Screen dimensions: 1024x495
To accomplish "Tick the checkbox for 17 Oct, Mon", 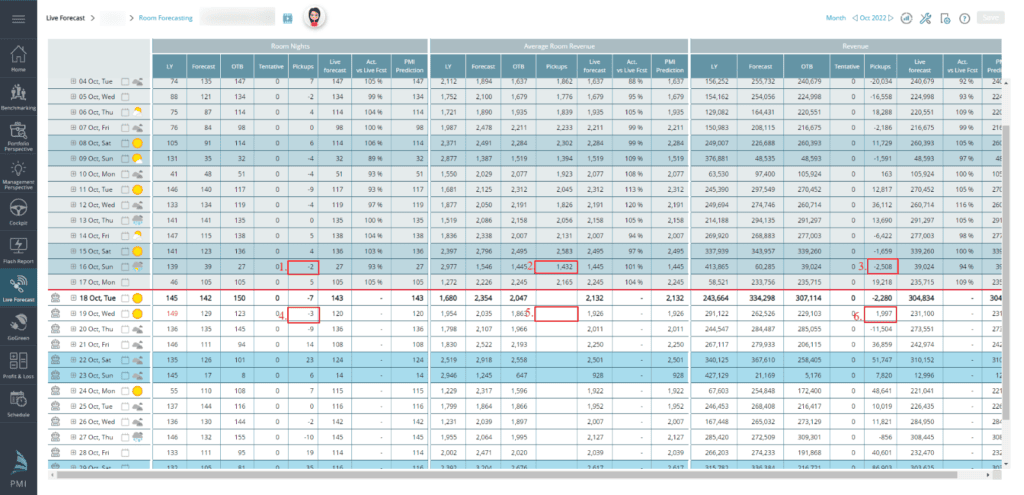I will click(x=125, y=283).
